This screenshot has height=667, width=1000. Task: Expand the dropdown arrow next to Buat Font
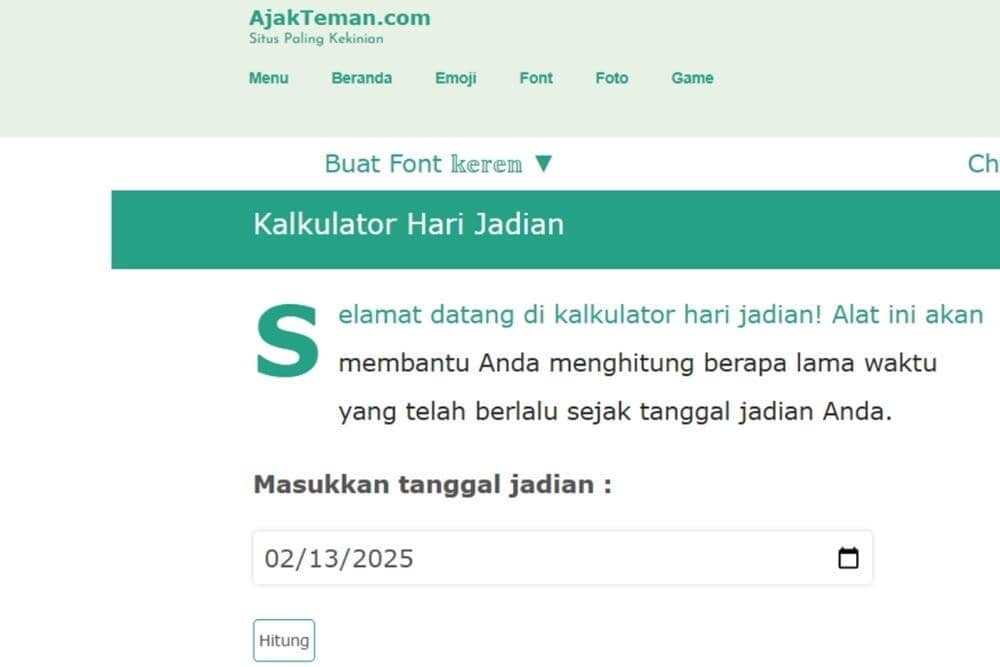(544, 163)
